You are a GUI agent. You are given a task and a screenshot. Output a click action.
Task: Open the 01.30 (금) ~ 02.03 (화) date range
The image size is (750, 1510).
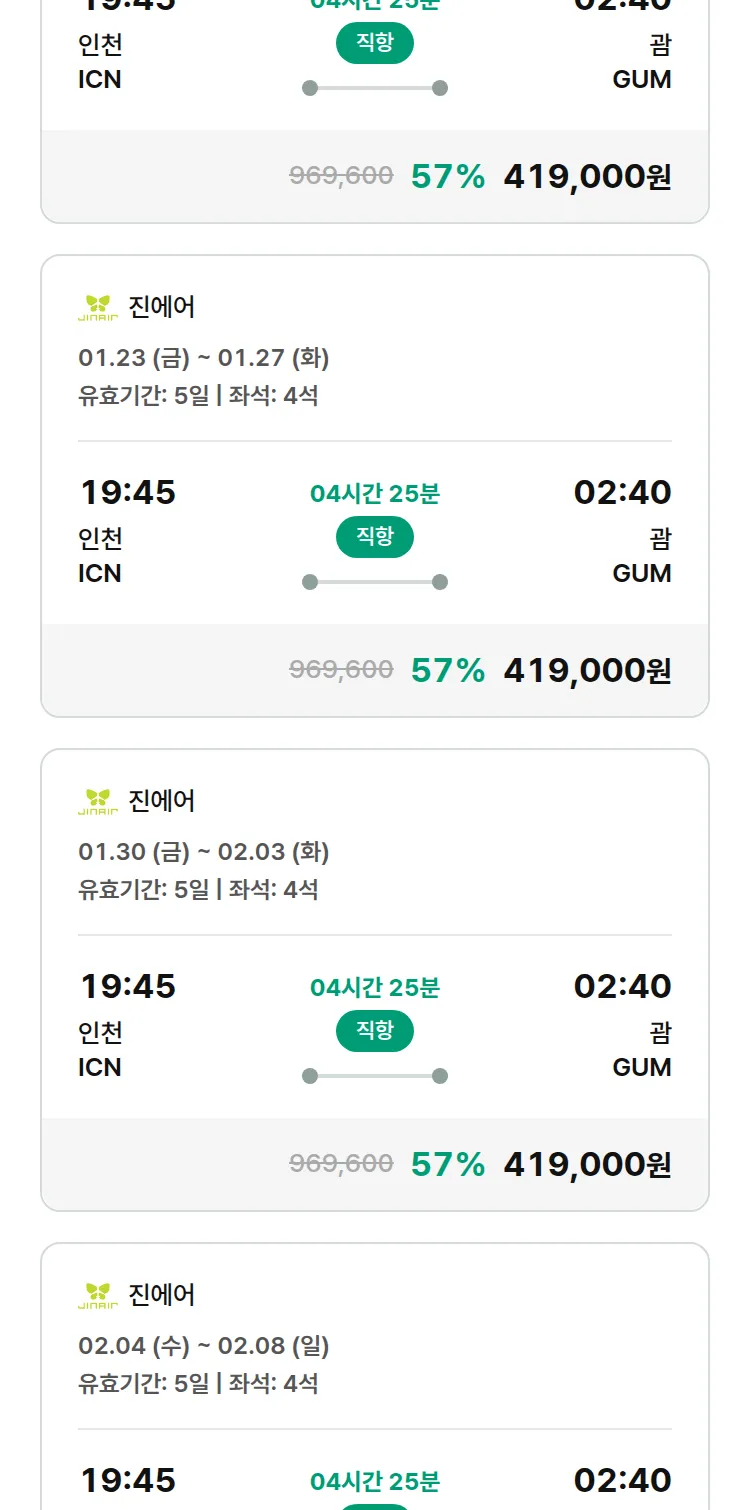pos(204,852)
